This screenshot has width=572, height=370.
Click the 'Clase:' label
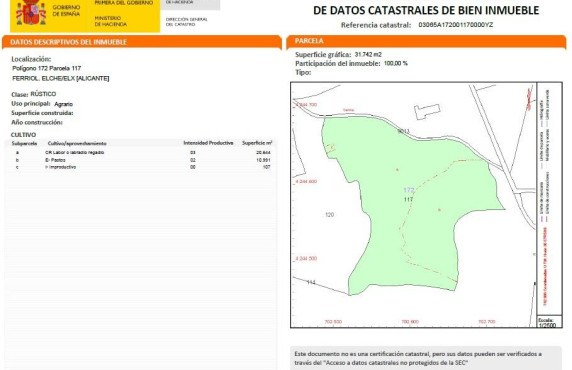pyautogui.click(x=20, y=95)
